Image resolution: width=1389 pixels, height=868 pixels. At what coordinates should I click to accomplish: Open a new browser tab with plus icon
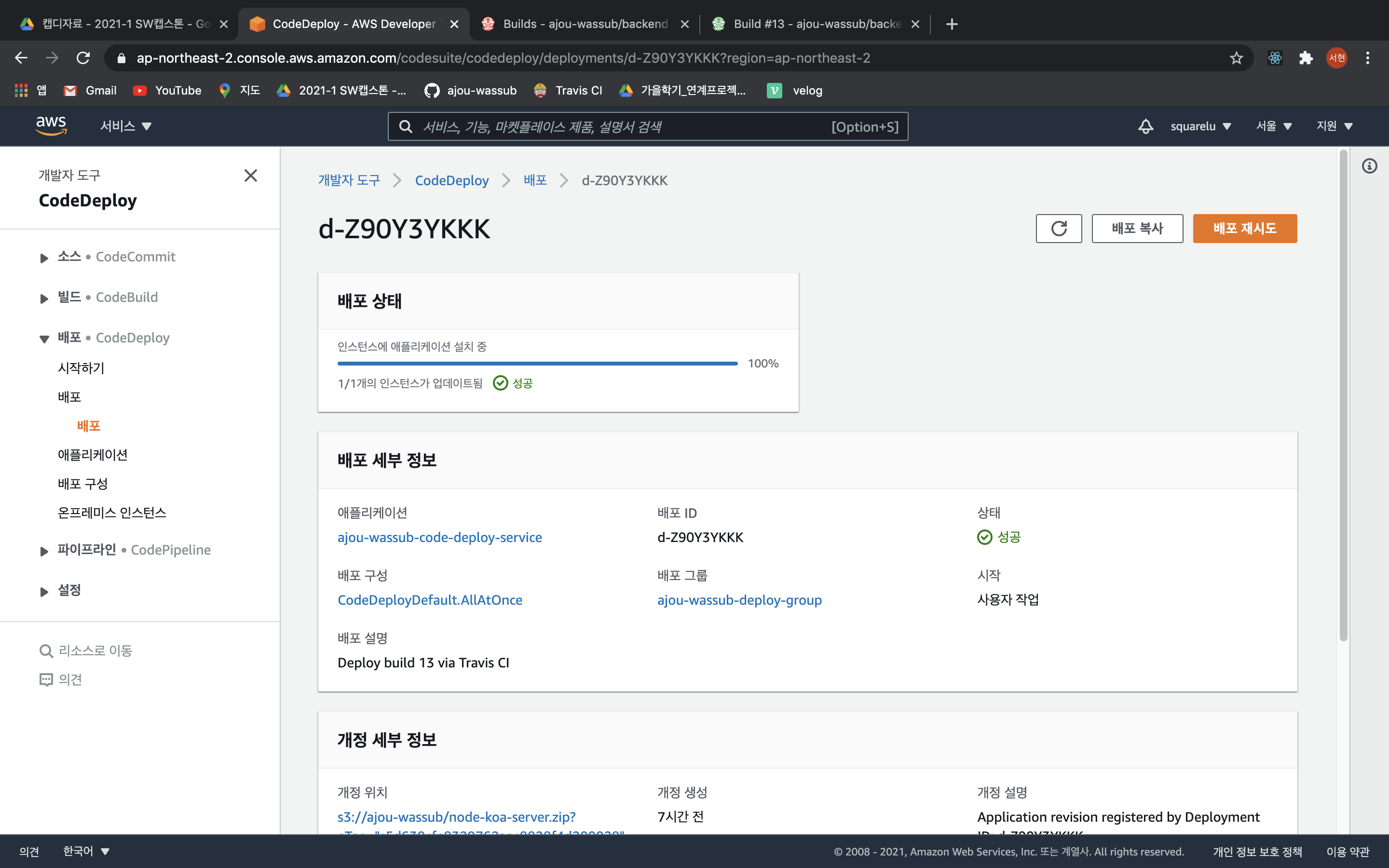[952, 24]
